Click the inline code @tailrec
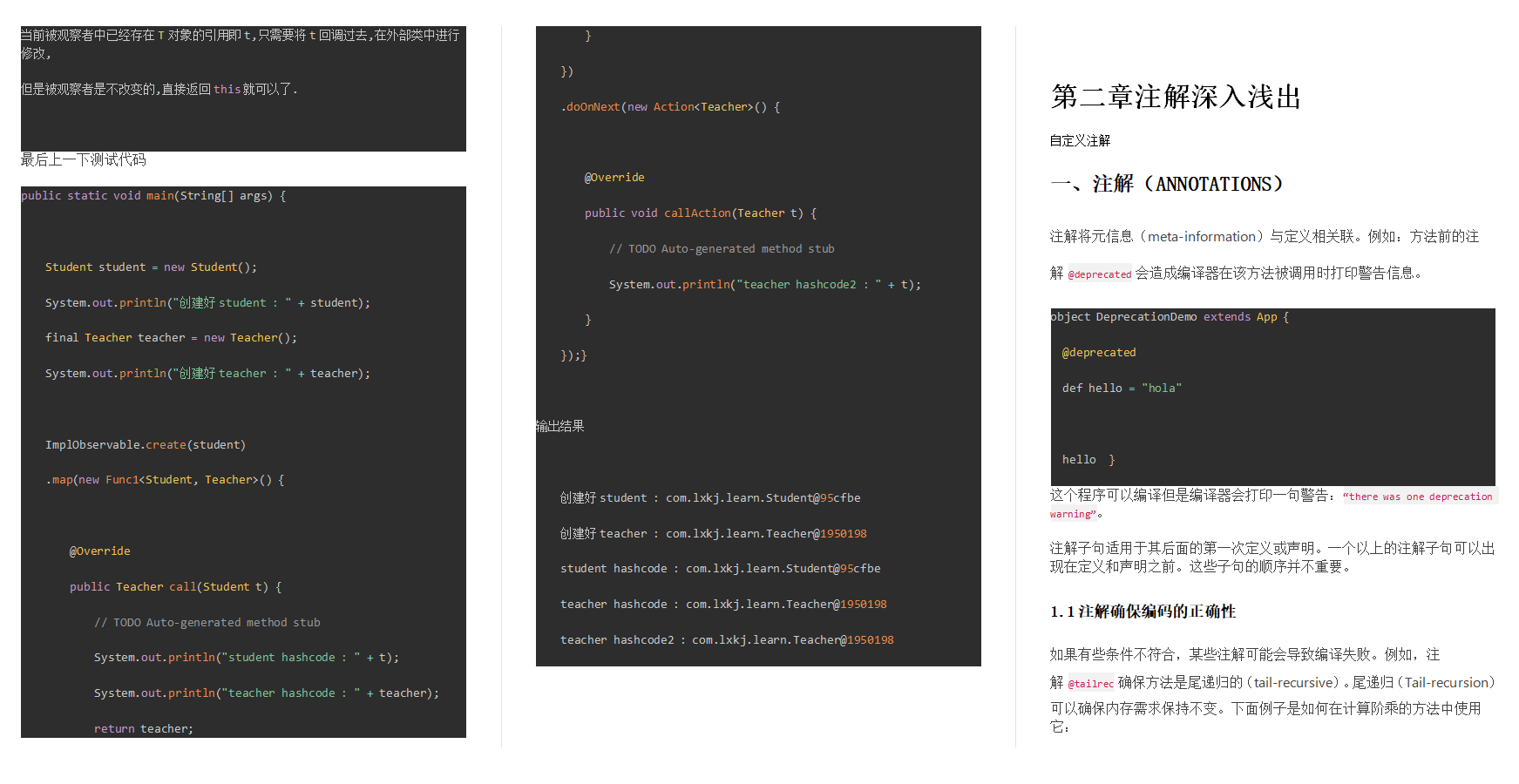 click(x=1090, y=683)
